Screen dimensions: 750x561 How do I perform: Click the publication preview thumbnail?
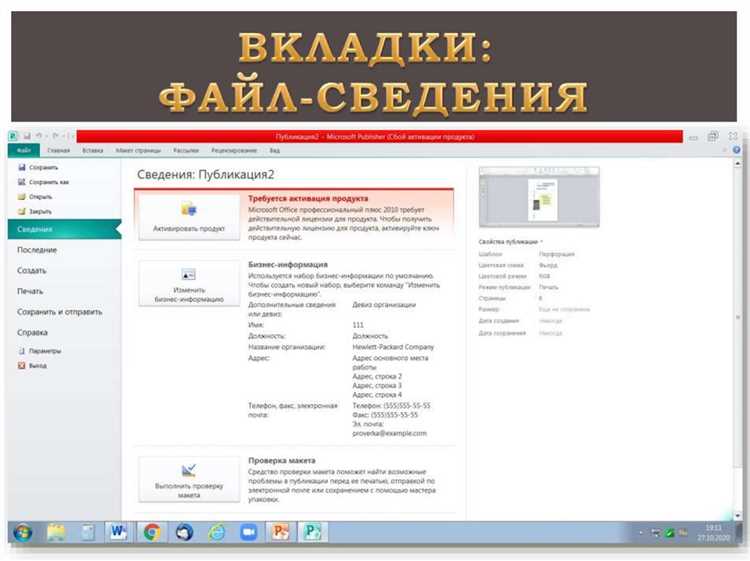539,197
